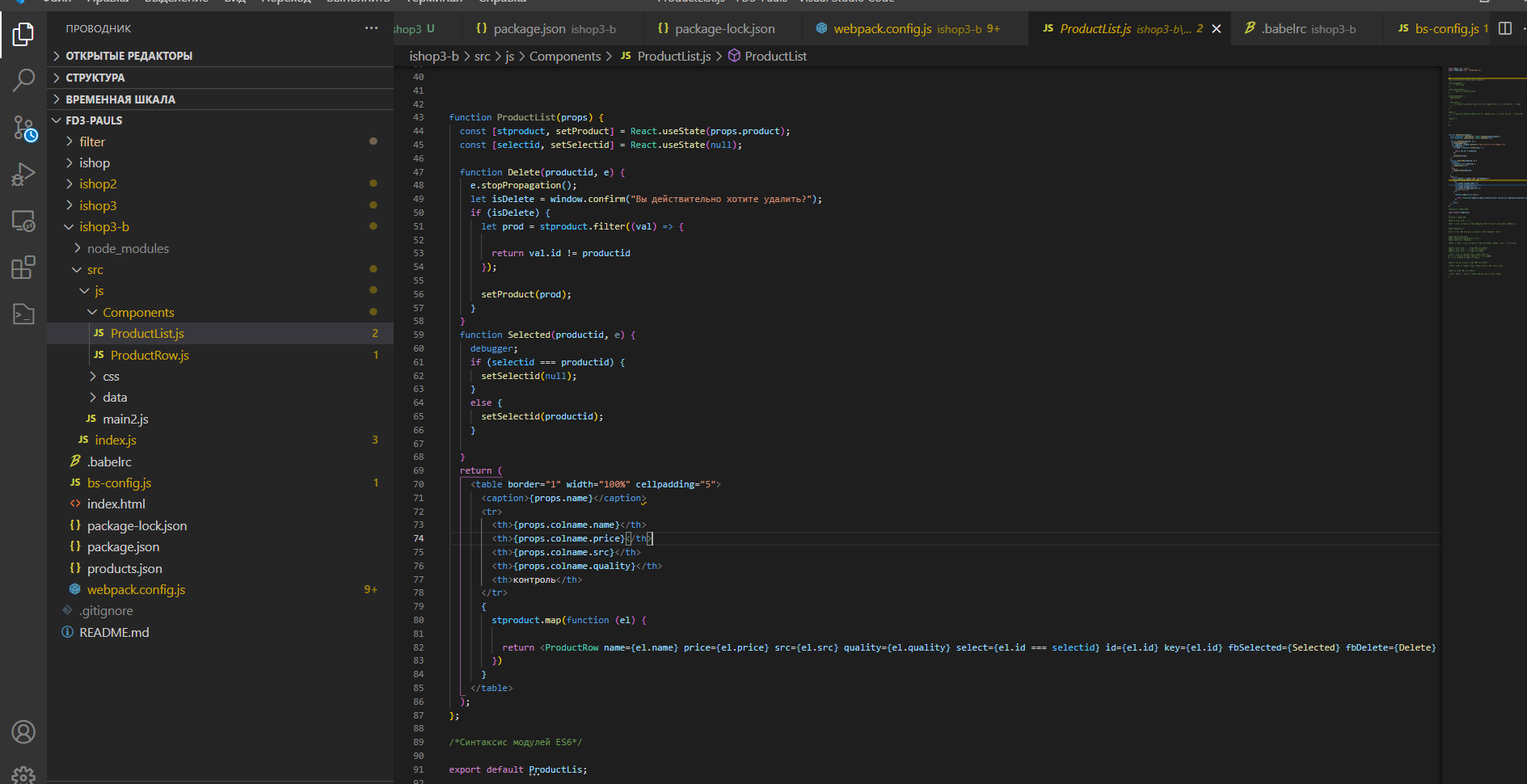Open the Extensions view icon
The image size is (1527, 784).
pyautogui.click(x=23, y=267)
